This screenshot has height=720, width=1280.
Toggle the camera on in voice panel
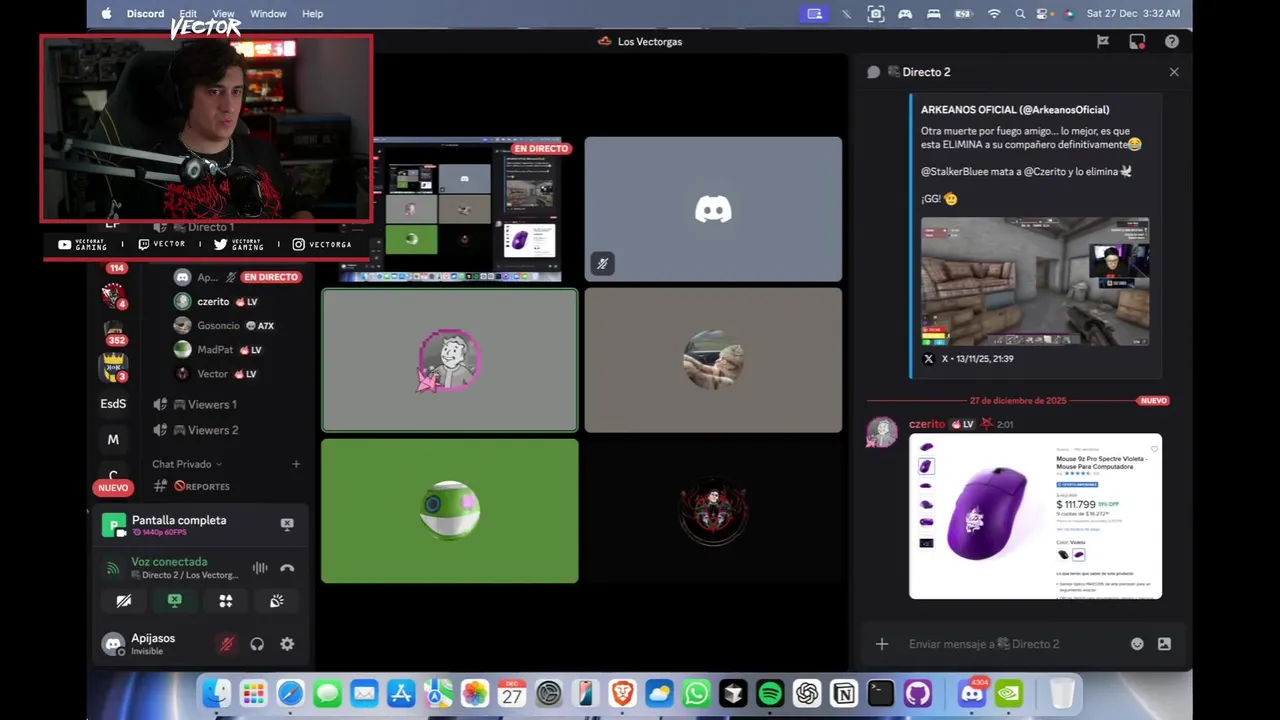(x=124, y=601)
